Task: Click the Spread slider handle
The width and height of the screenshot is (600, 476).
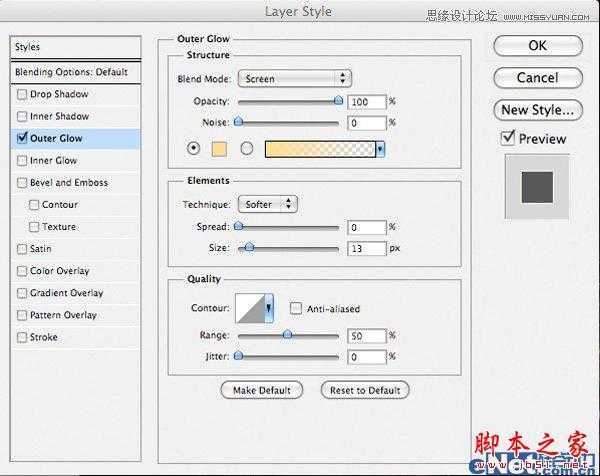Action: 239,226
